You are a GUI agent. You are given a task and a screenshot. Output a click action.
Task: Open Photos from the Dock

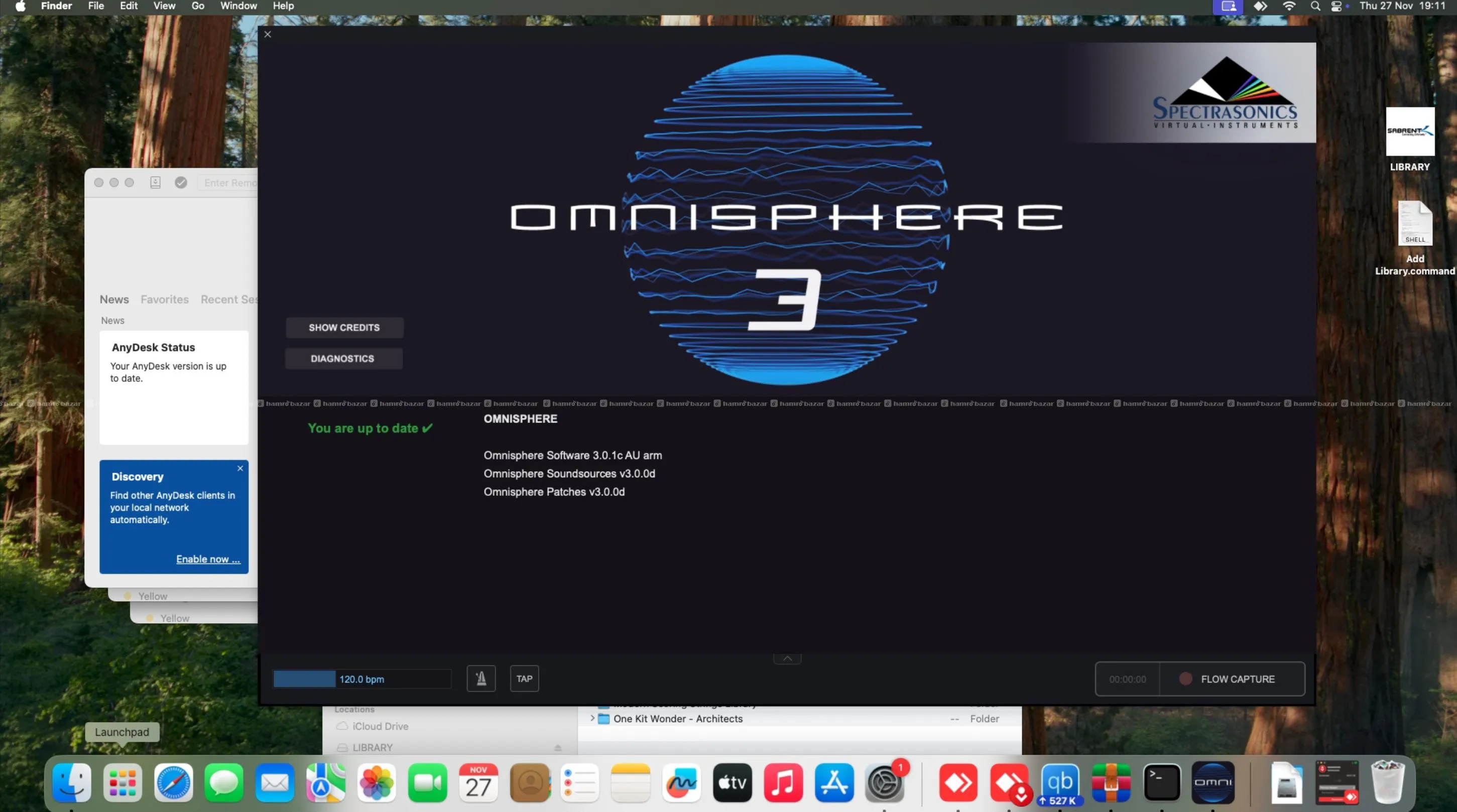pyautogui.click(x=377, y=782)
